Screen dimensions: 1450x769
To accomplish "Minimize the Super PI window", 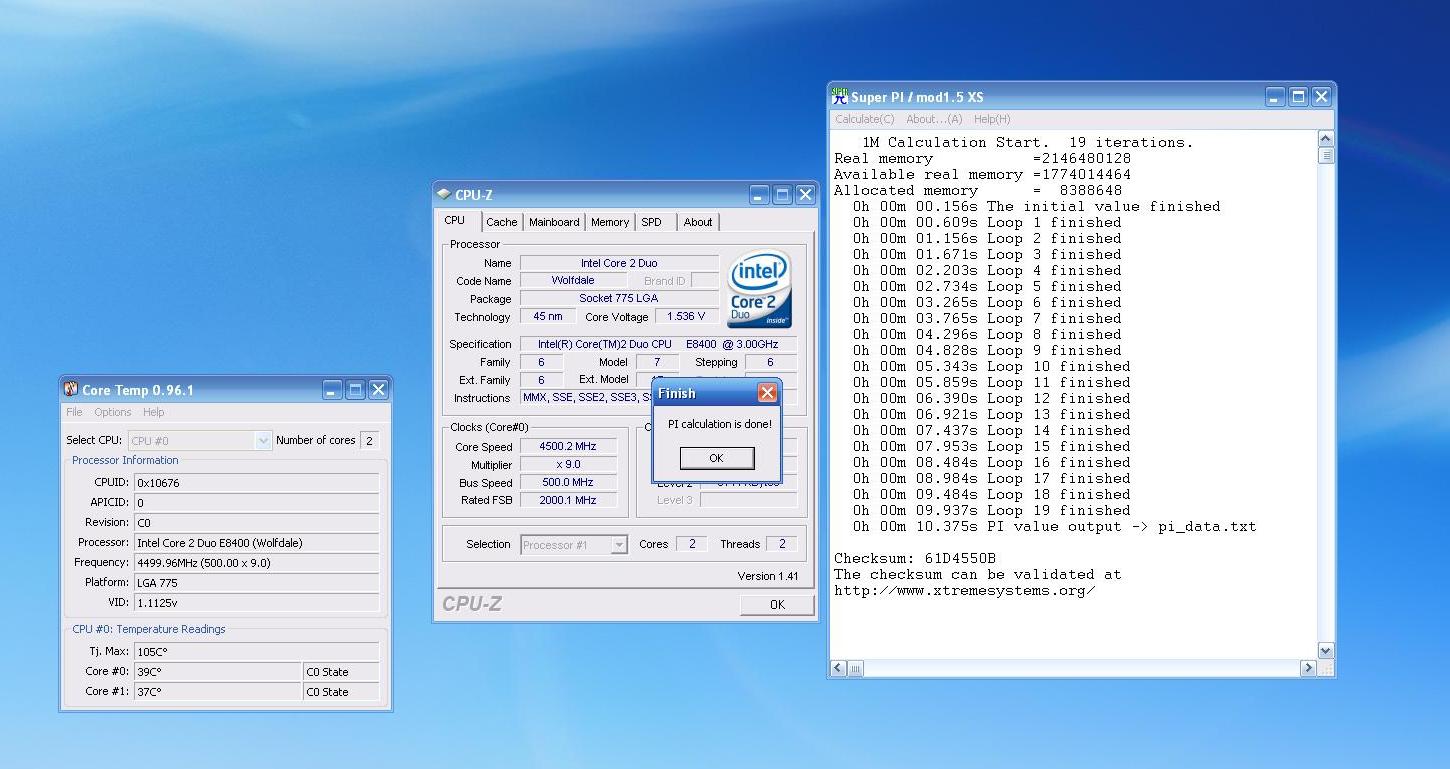I will tap(1275, 97).
